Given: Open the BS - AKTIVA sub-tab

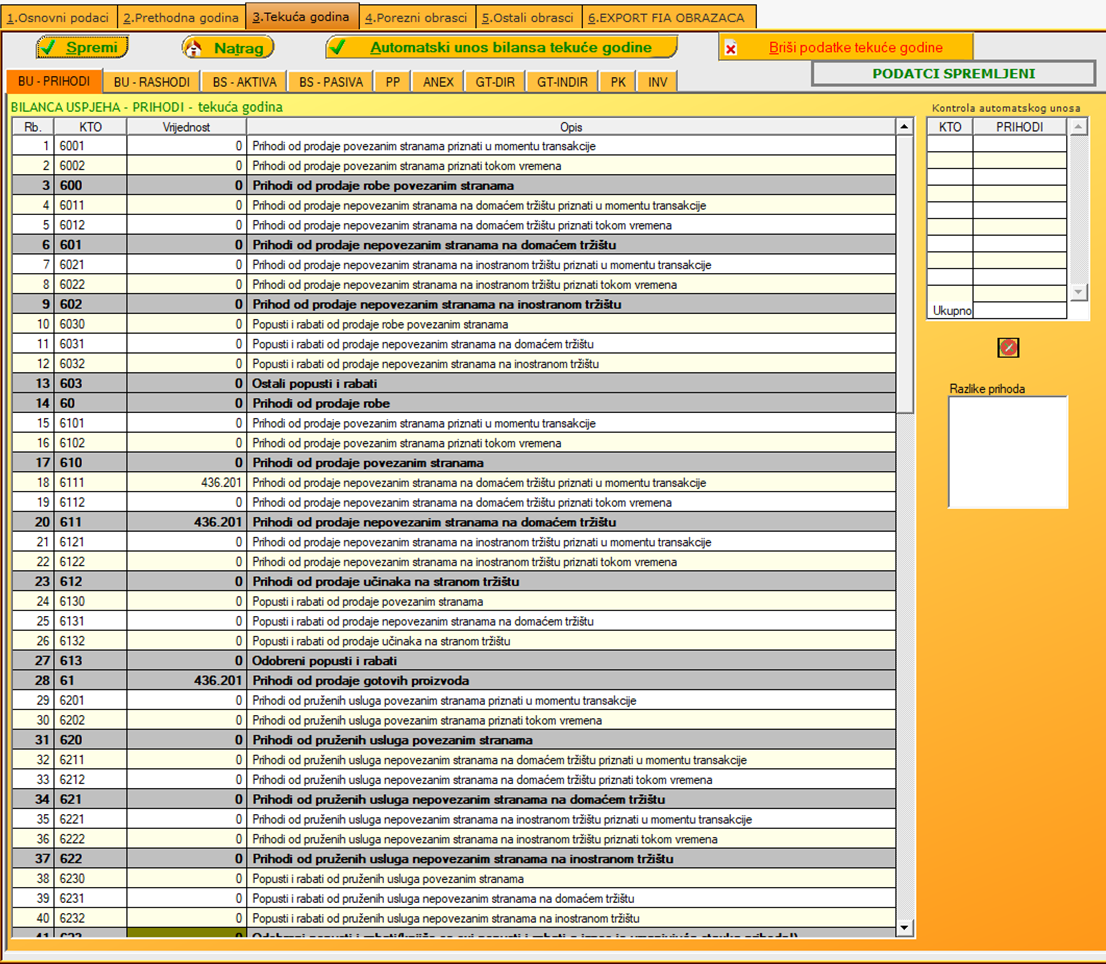Looking at the screenshot, I should coord(245,82).
